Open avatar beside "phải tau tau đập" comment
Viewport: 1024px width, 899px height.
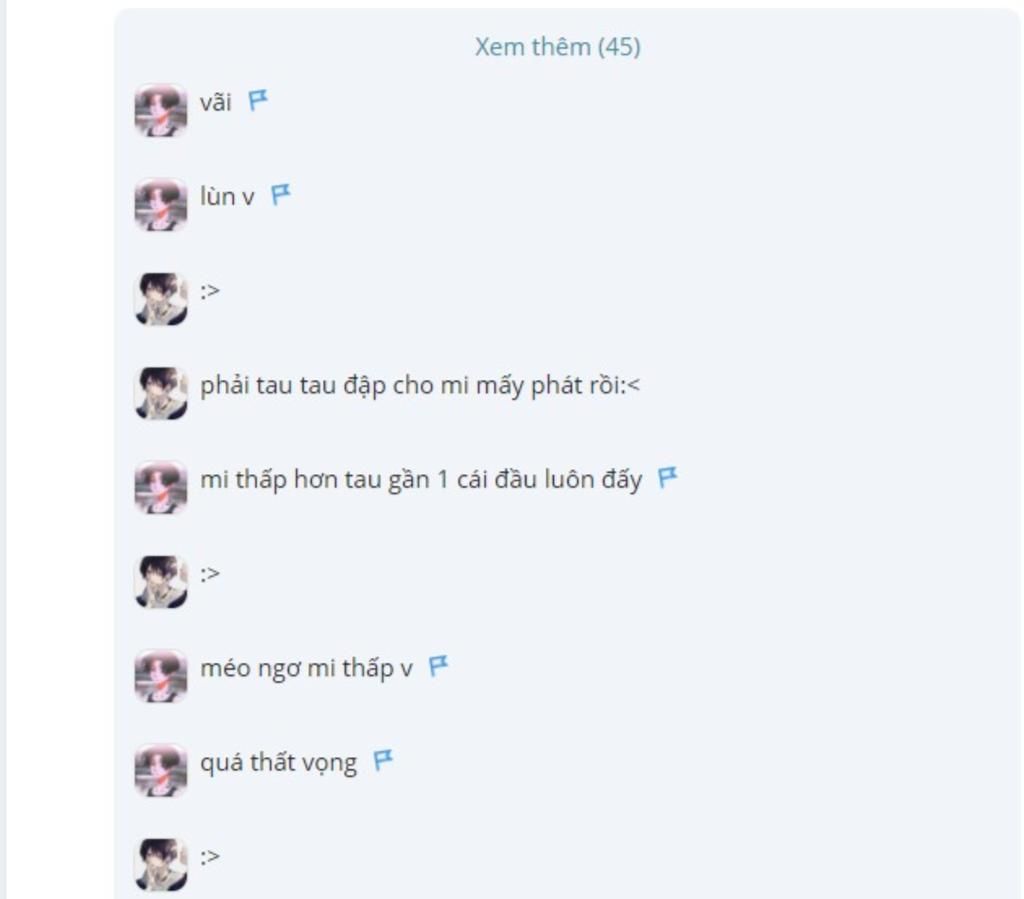(161, 393)
